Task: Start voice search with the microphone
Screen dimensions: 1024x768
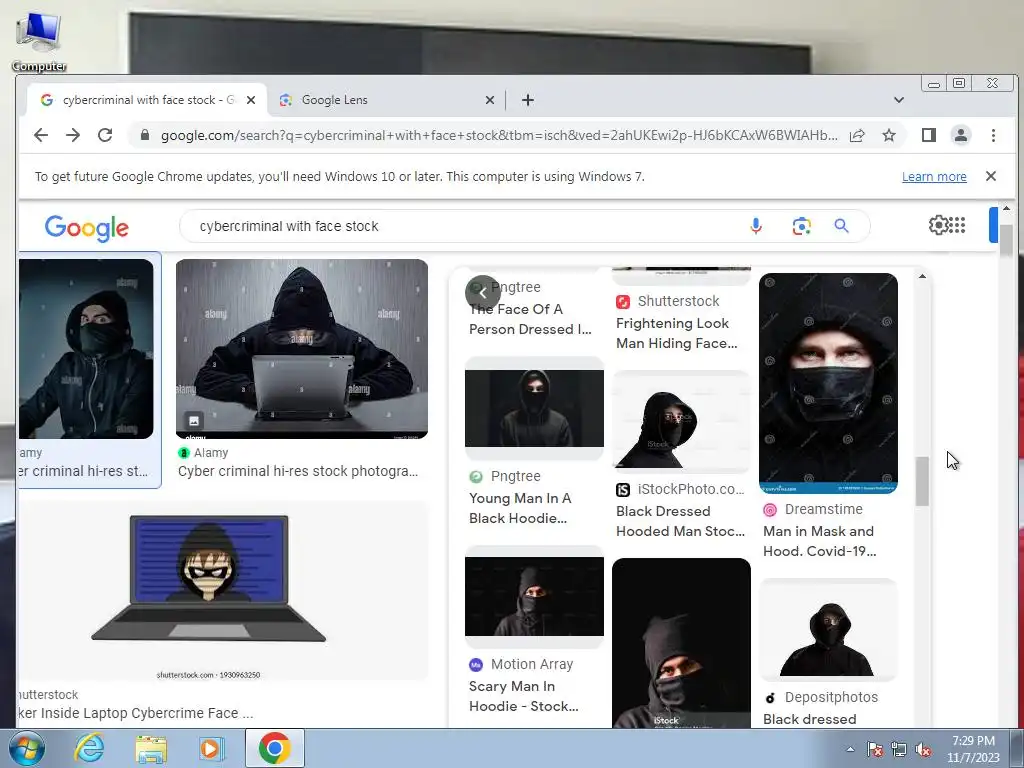Action: click(x=756, y=226)
